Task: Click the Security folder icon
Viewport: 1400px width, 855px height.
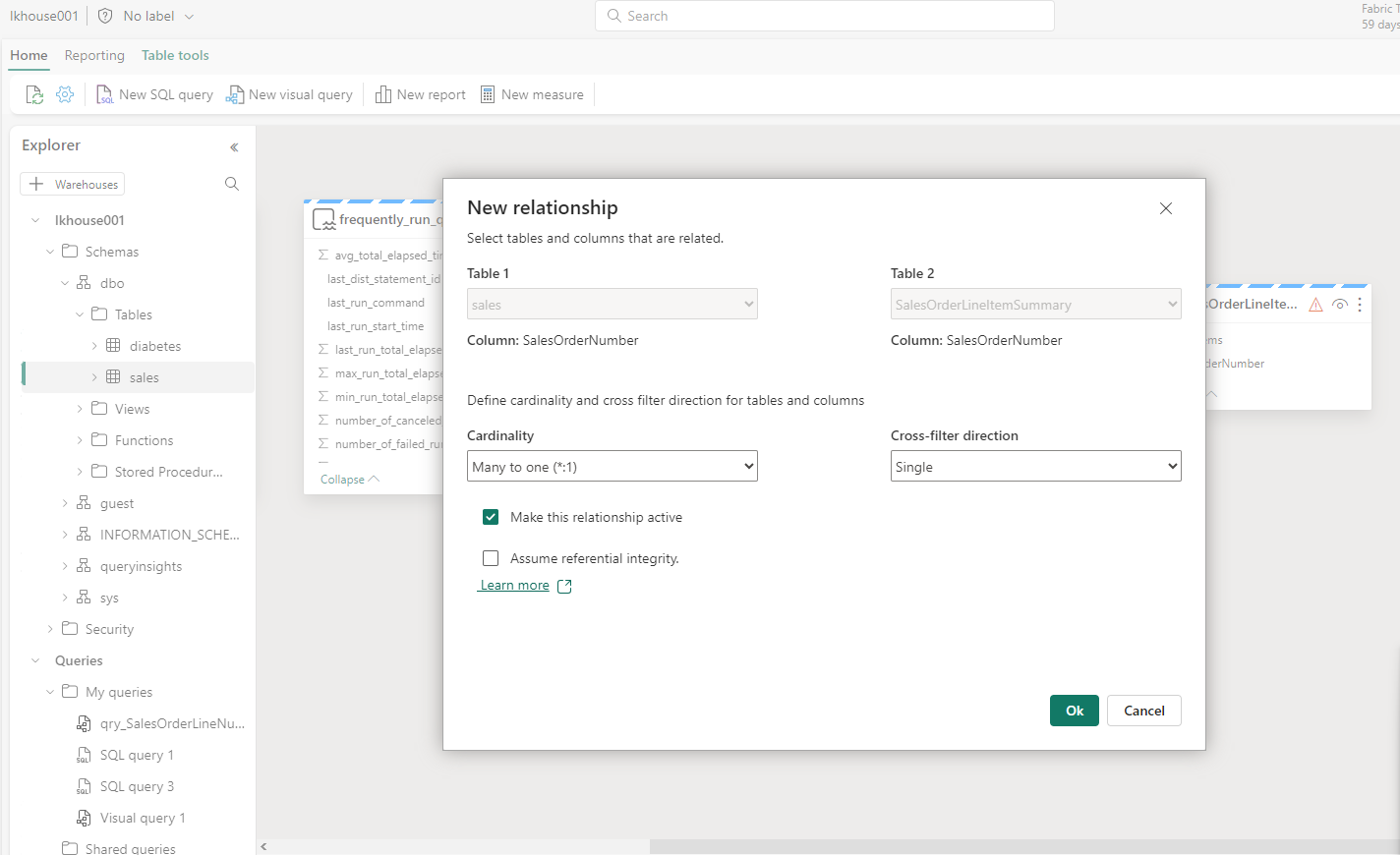Action: click(x=70, y=629)
